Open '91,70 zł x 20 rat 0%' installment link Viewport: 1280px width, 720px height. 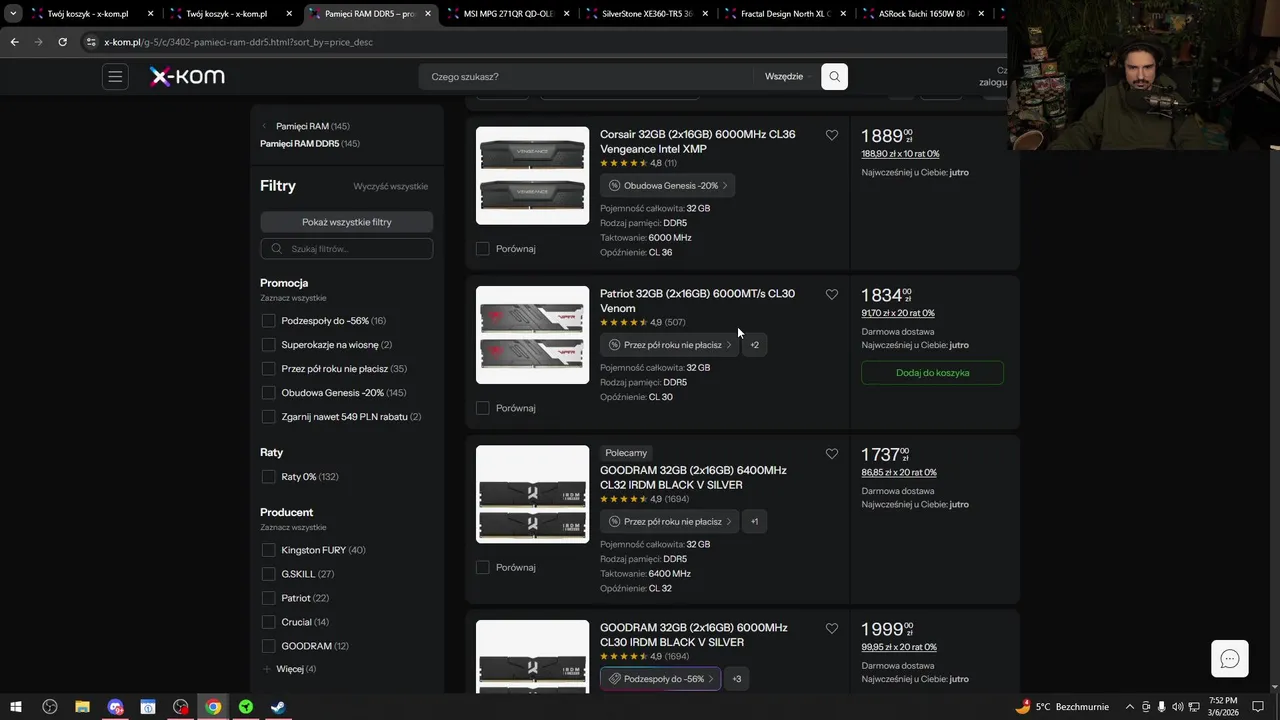tap(898, 313)
